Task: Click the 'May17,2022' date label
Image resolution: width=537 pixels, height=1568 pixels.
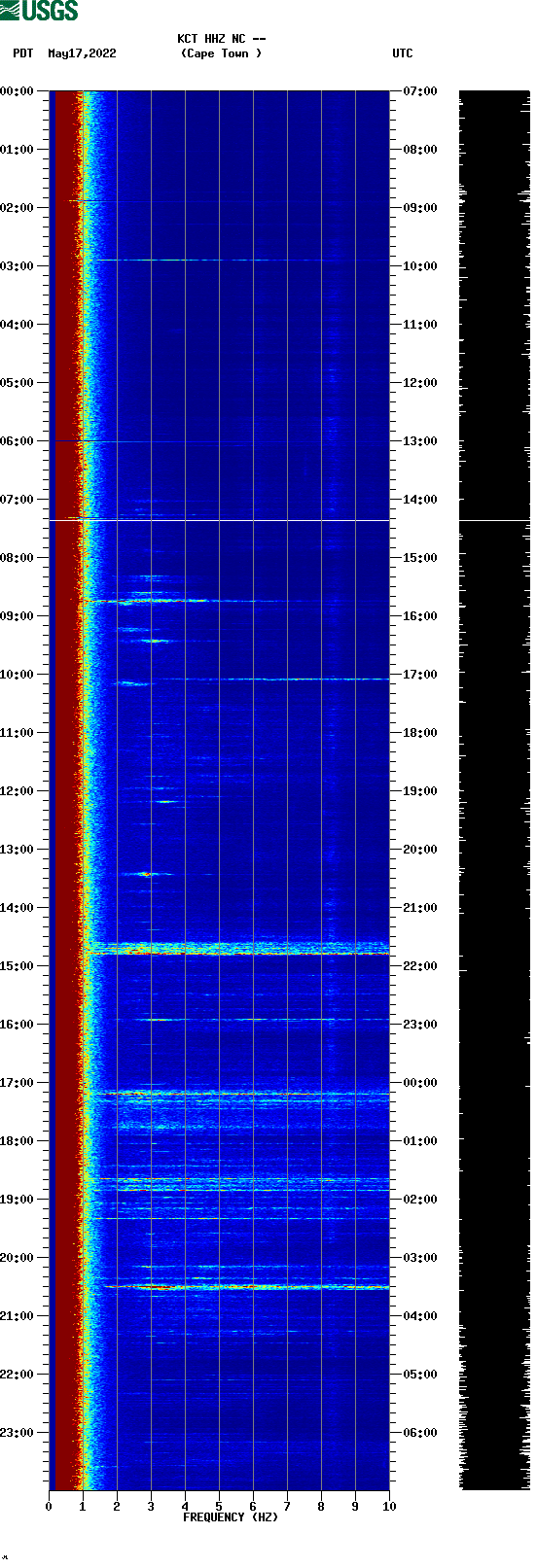Action: [82, 53]
